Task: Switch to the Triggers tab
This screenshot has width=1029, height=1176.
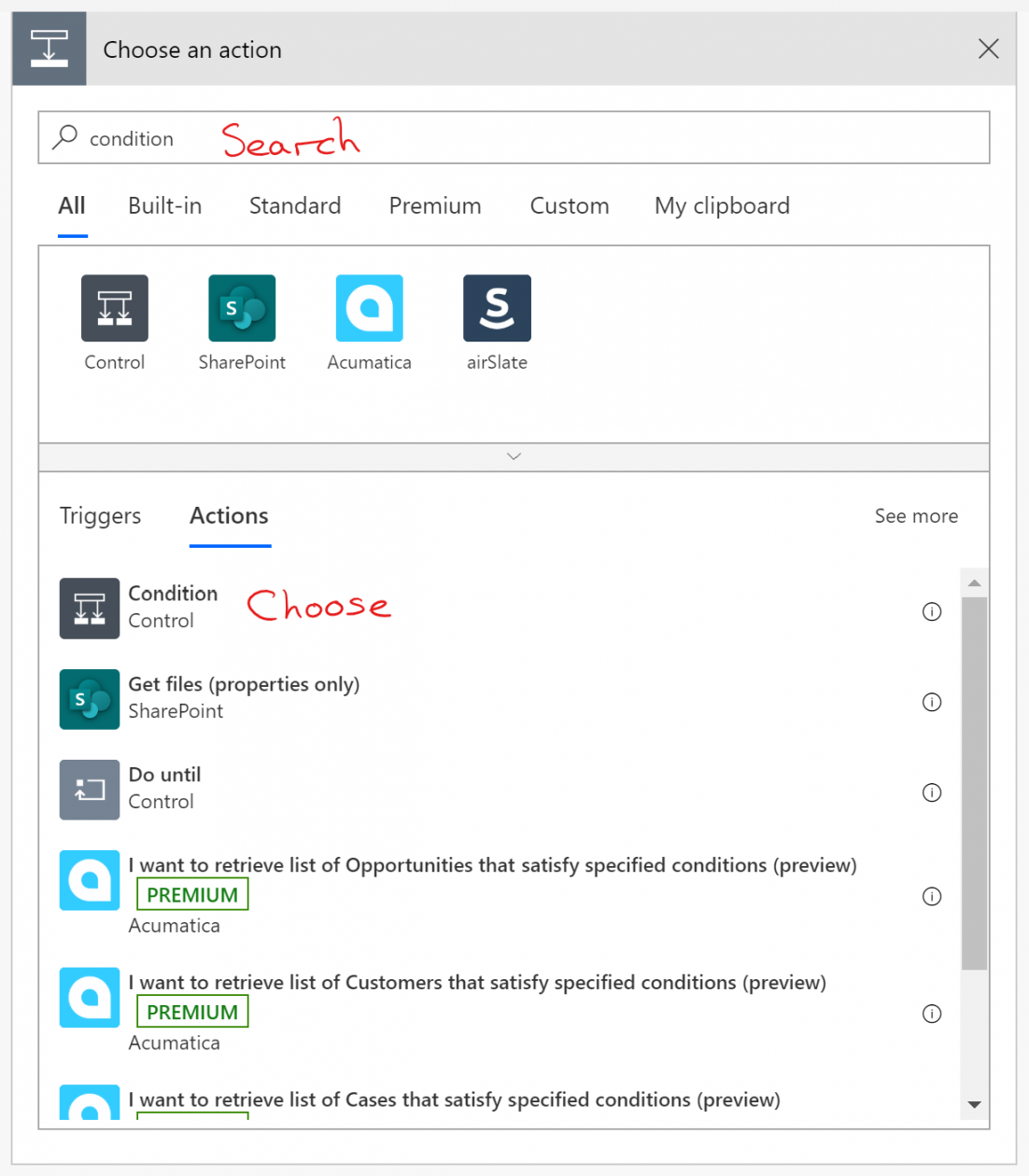Action: [101, 516]
